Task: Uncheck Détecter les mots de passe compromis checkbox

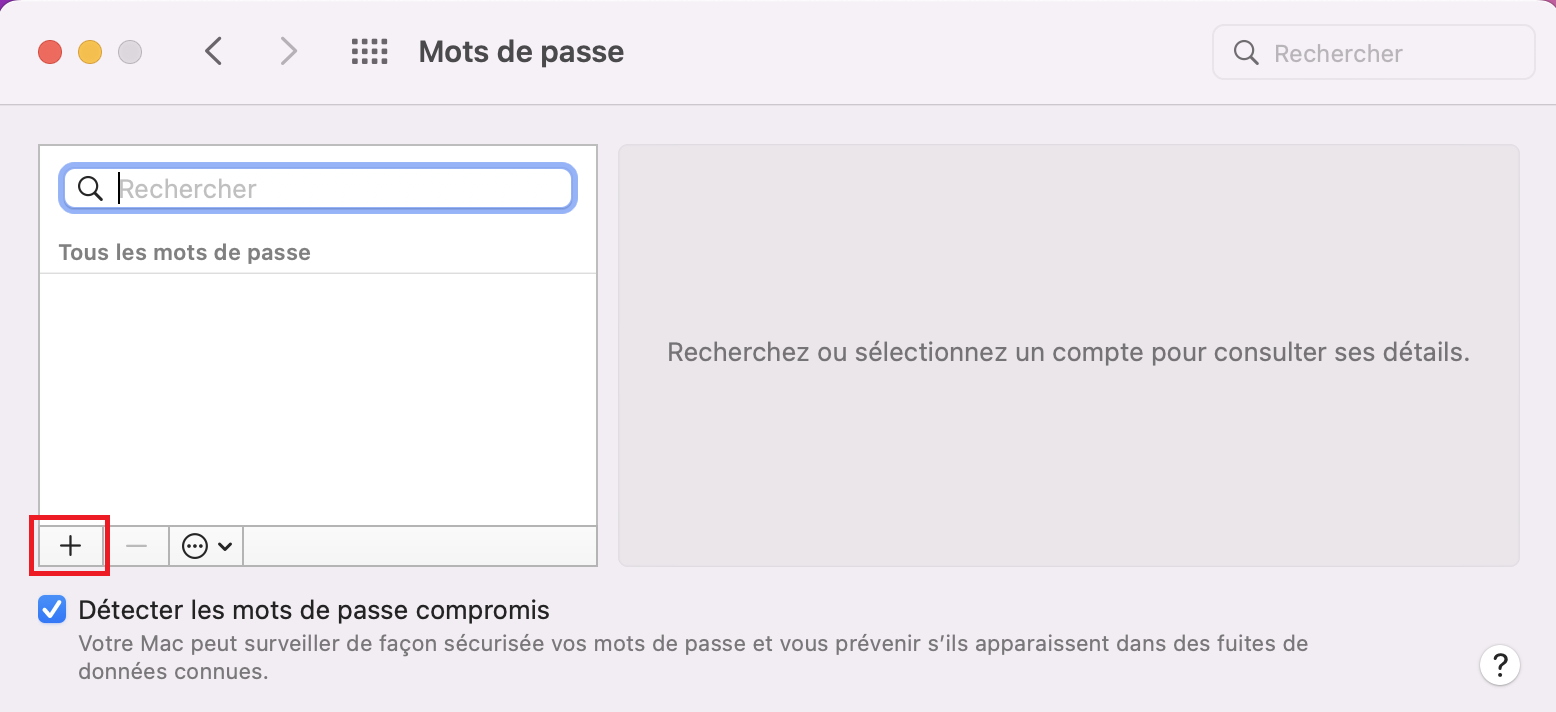Action: [52, 609]
